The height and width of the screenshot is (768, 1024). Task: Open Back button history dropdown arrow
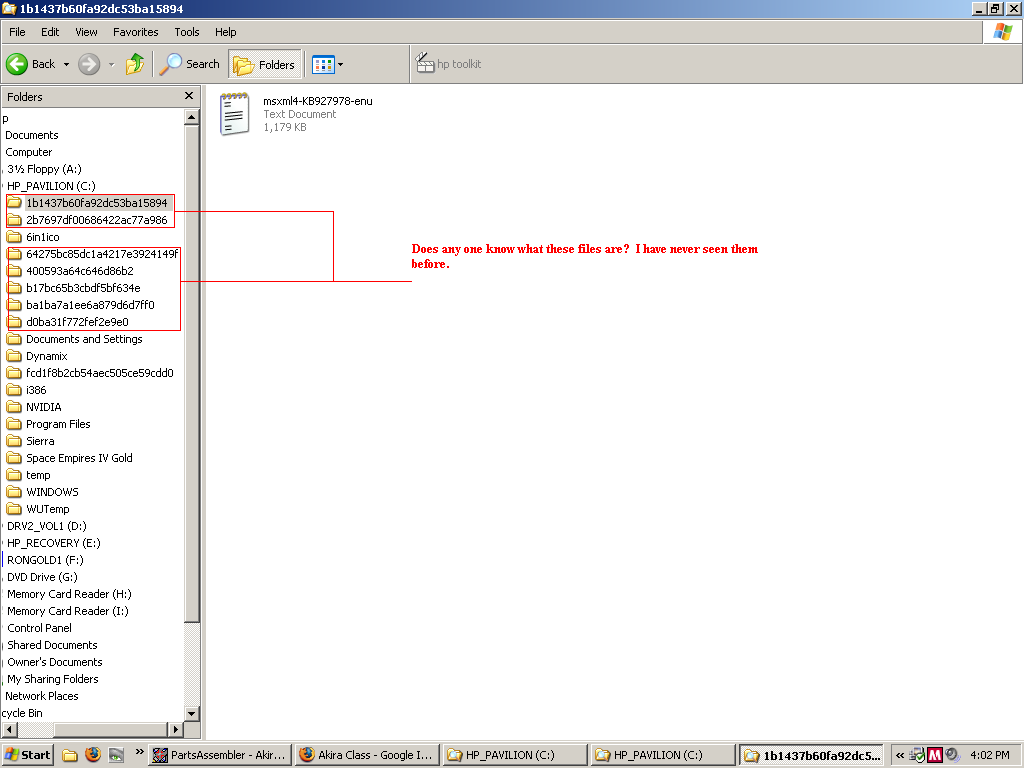point(67,64)
